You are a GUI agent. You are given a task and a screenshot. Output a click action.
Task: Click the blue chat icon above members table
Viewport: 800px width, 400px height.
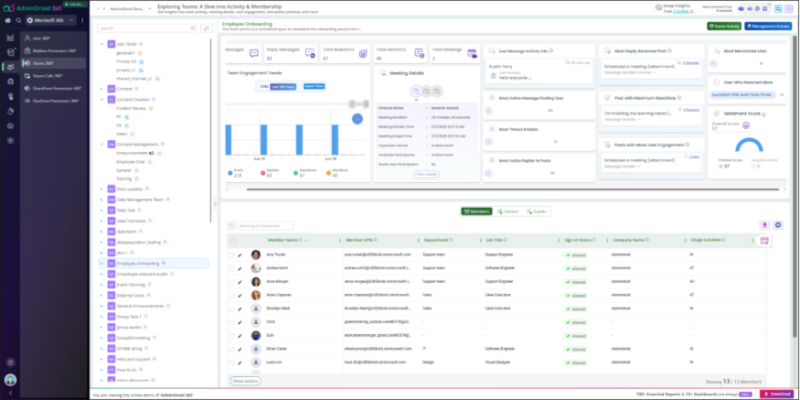778,225
